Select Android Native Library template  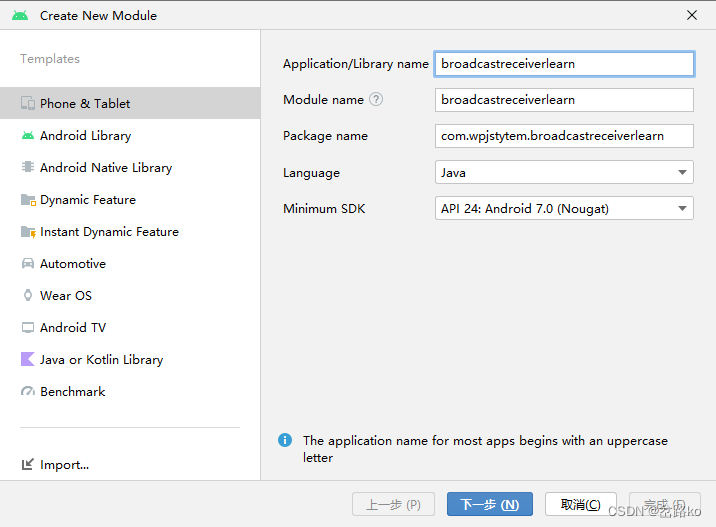pyautogui.click(x=130, y=167)
